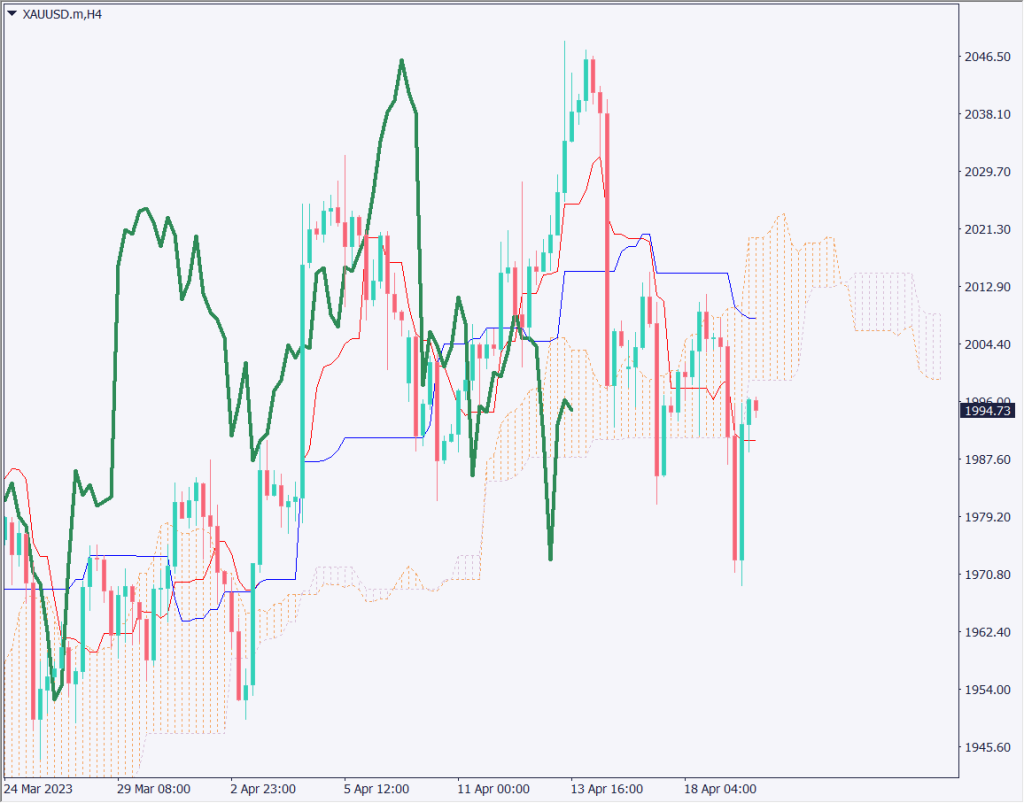This screenshot has height=803, width=1024.
Task: Click the orange cloud at far right edge
Action: point(932,346)
